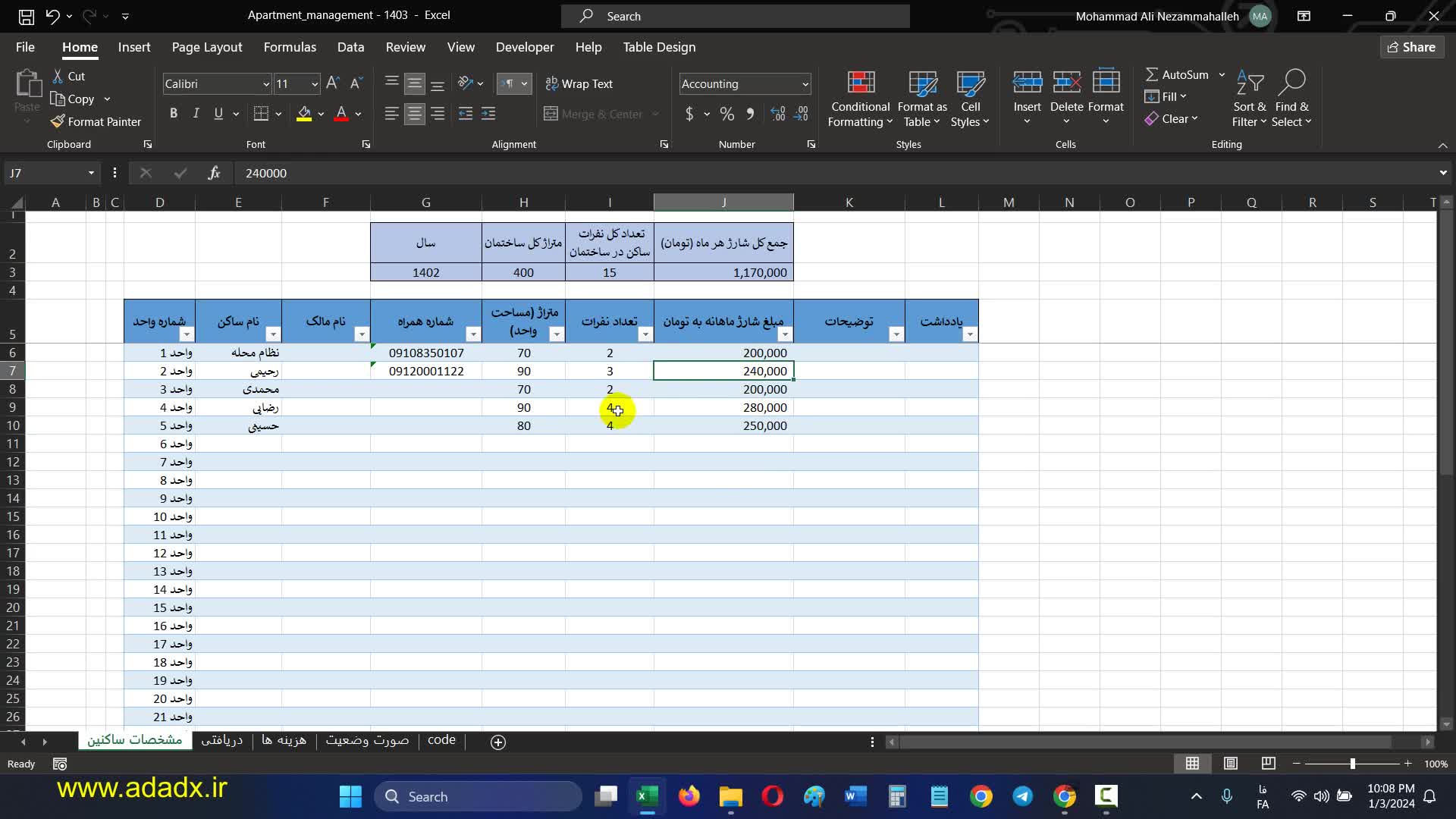This screenshot has height=819, width=1456.
Task: Click the Format Painter brush icon
Action: pyautogui.click(x=58, y=121)
